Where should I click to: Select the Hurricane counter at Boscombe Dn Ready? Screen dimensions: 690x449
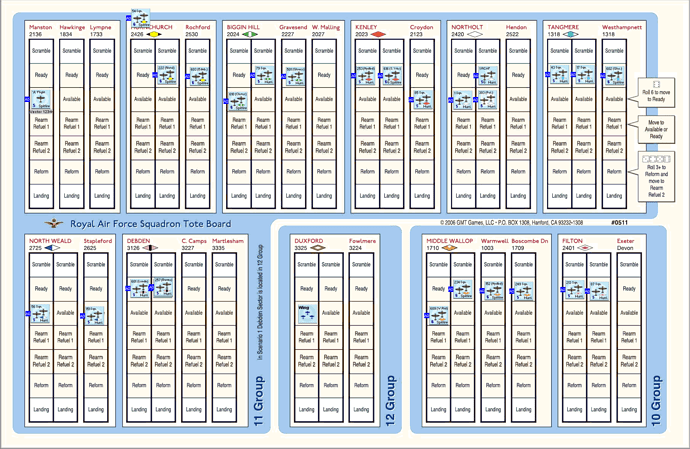524,291
